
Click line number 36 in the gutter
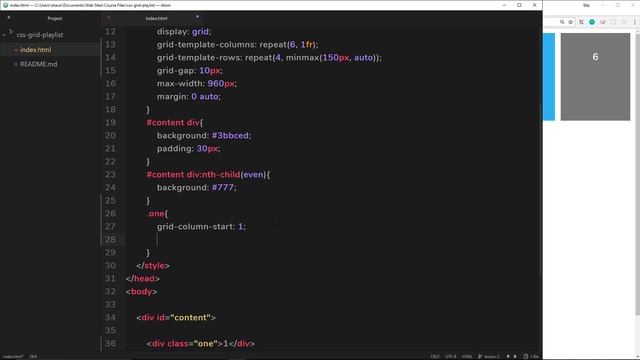click(x=110, y=343)
